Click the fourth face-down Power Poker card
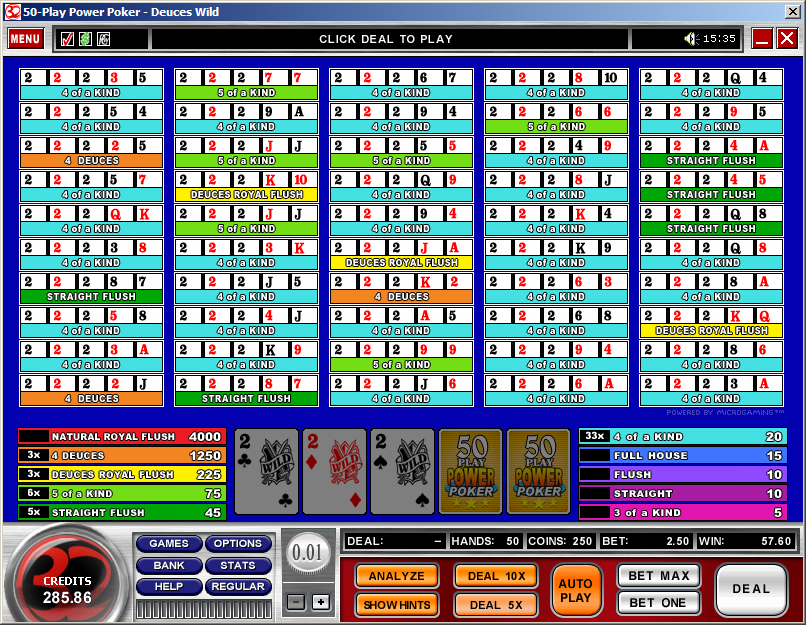The width and height of the screenshot is (806, 625). click(x=470, y=471)
